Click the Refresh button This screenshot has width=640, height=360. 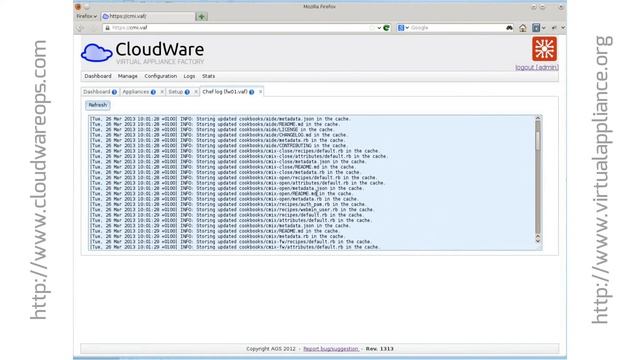coord(98,105)
